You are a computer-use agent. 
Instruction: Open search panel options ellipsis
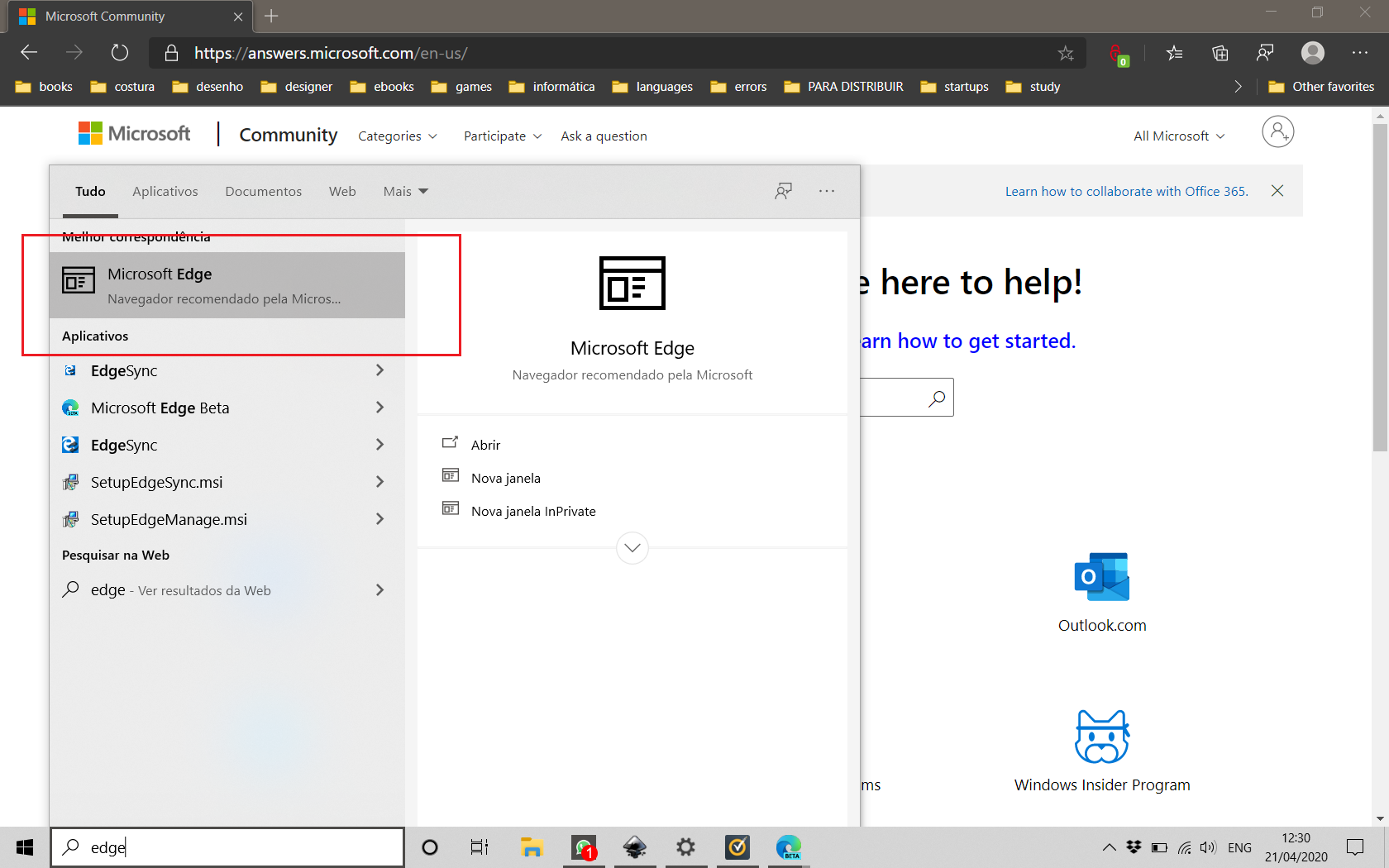click(827, 191)
